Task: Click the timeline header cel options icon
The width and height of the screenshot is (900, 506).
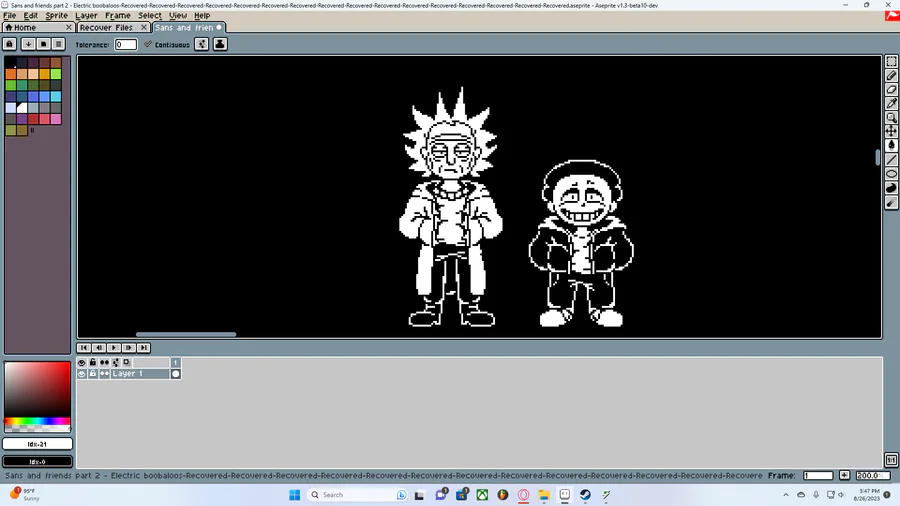Action: [127, 363]
